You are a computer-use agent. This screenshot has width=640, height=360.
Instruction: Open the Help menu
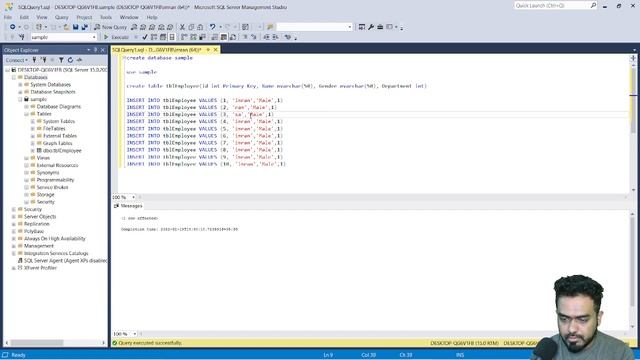(x=152, y=17)
